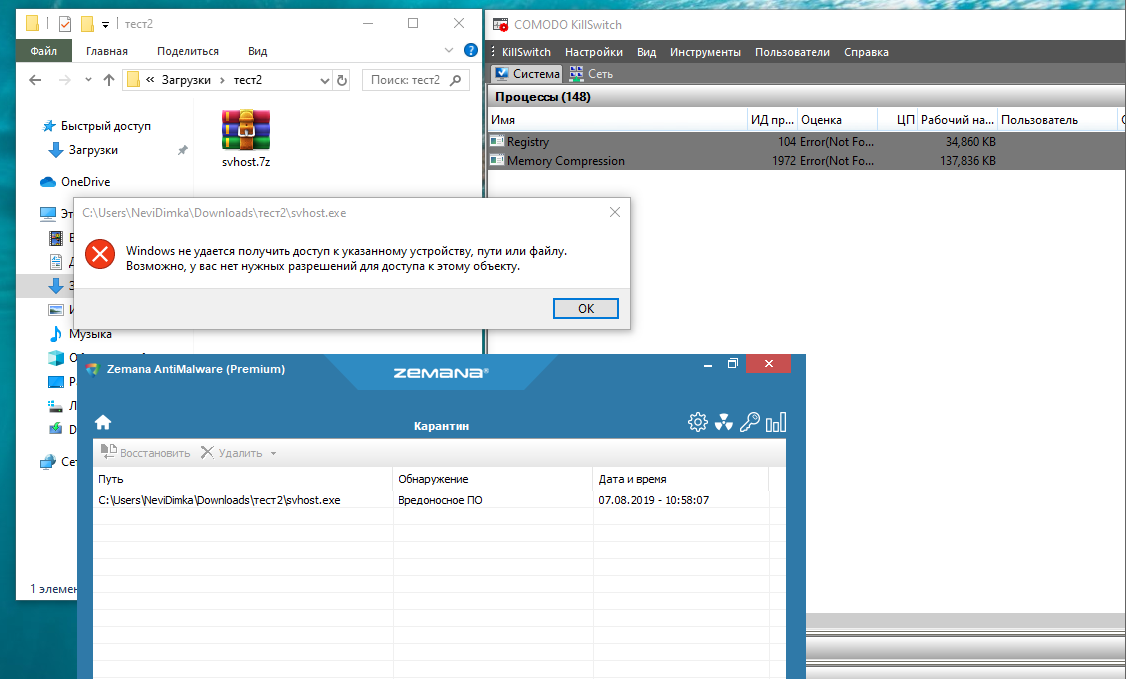Click Quick access star icon
This screenshot has height=679, width=1126.
click(49, 126)
